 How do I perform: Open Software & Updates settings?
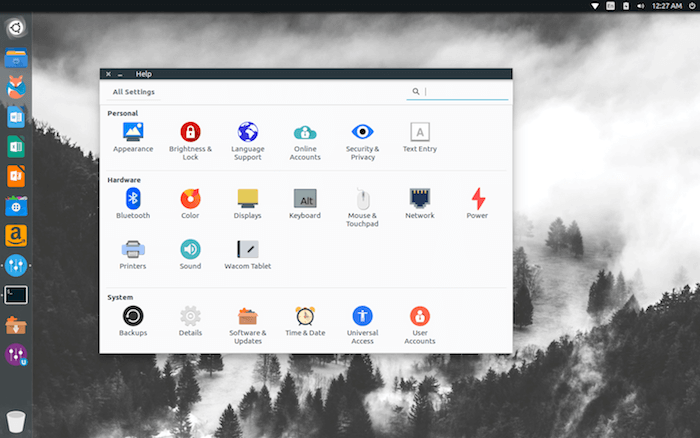[248, 325]
